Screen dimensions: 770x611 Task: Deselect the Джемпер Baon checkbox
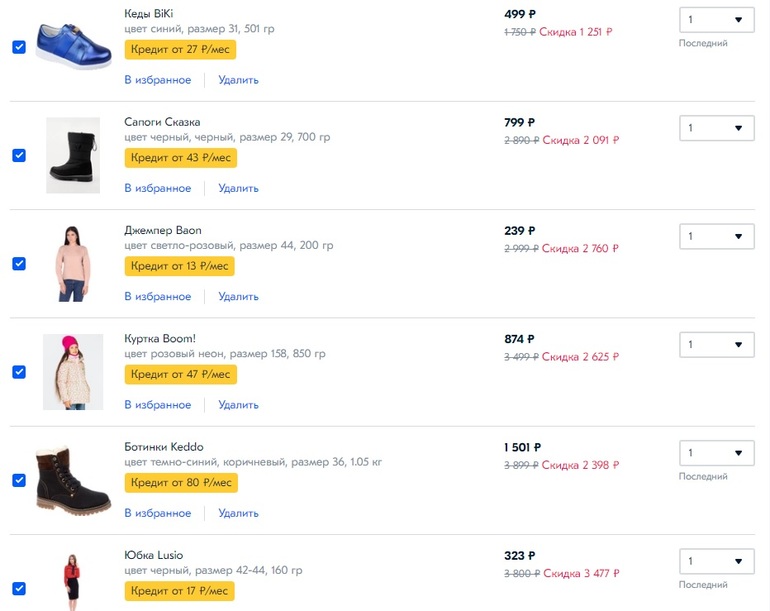point(18,263)
